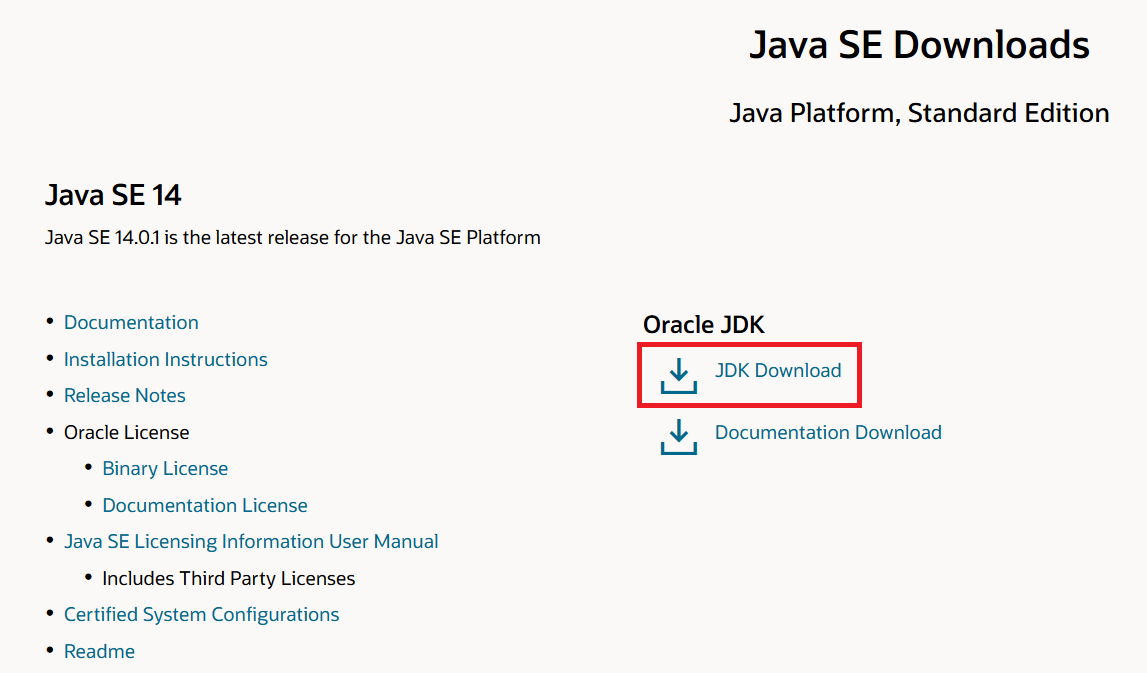Click the Oracle License list item text
Viewport: 1147px width, 673px height.
point(127,432)
